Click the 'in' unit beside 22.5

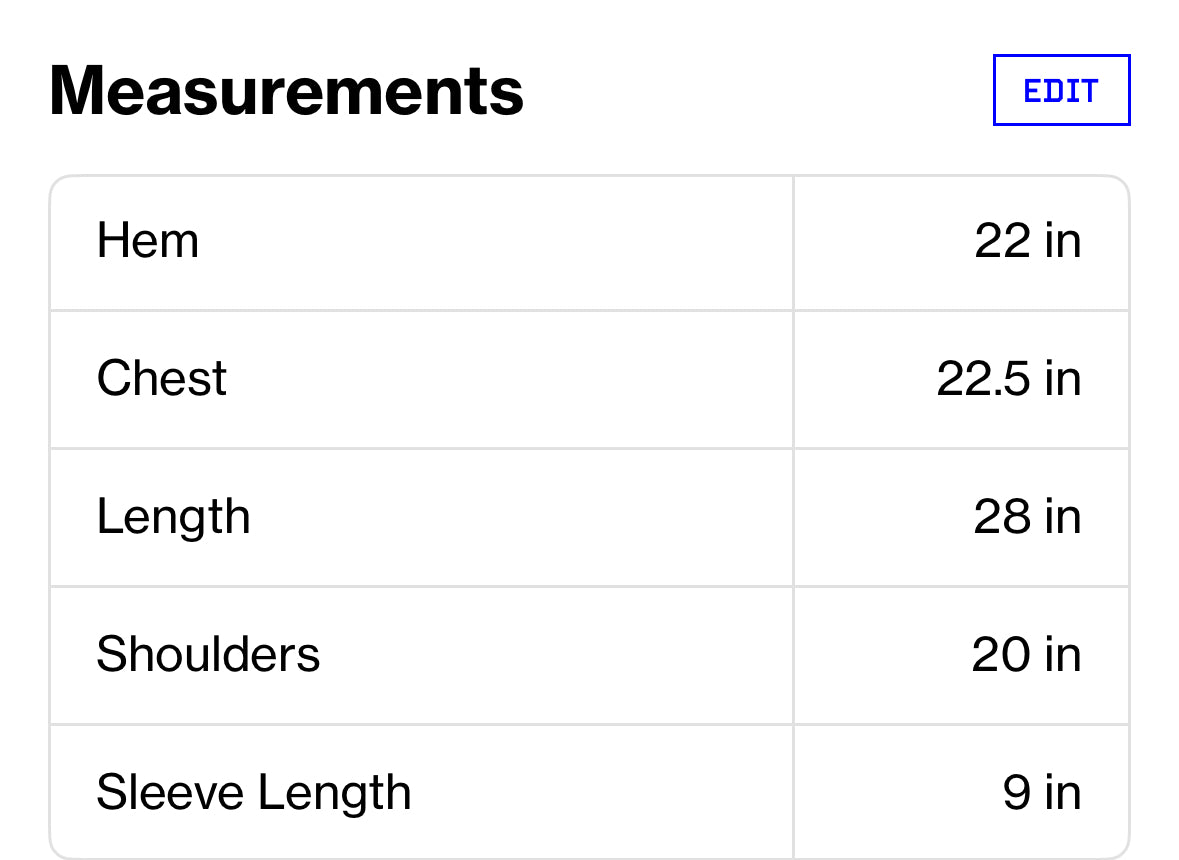click(1063, 379)
